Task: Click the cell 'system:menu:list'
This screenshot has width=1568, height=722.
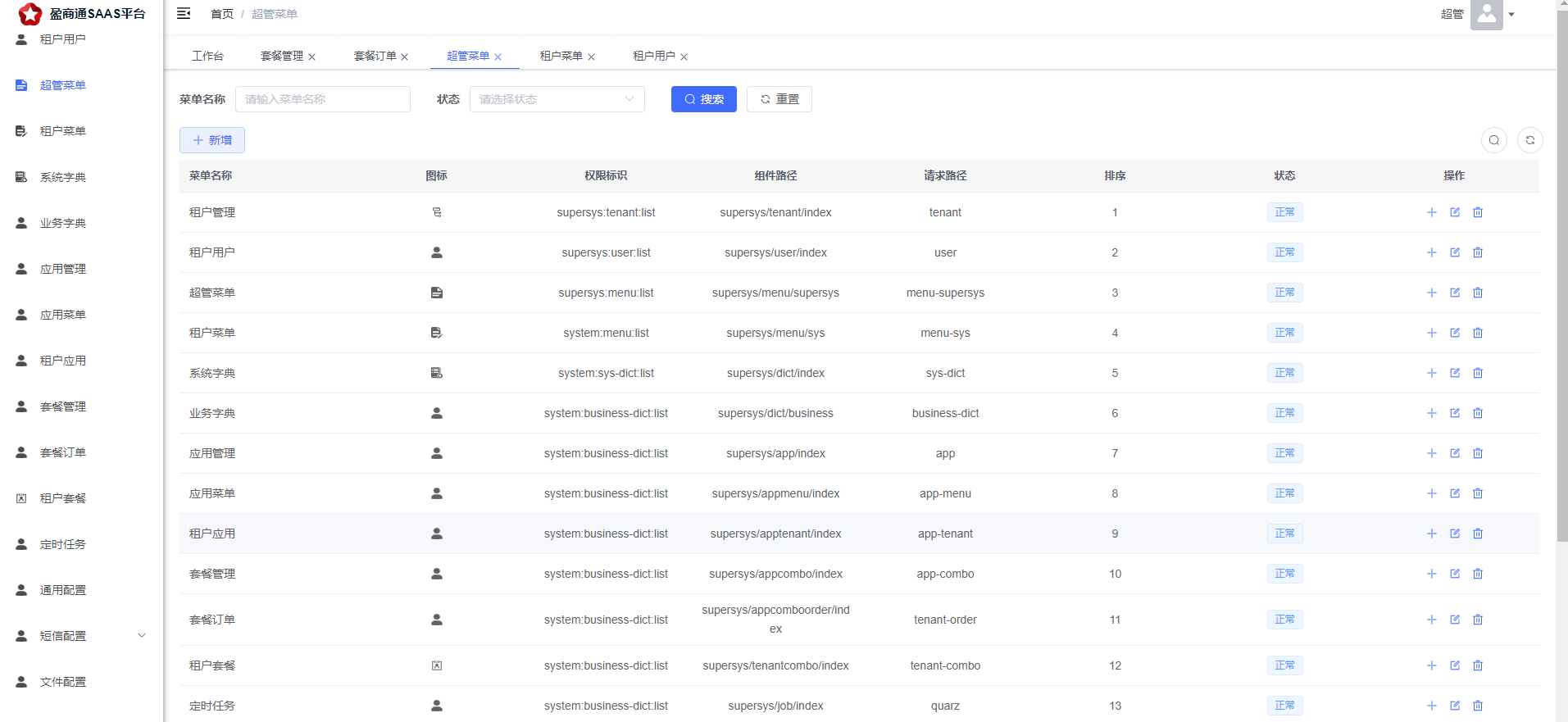Action: pyautogui.click(x=606, y=333)
